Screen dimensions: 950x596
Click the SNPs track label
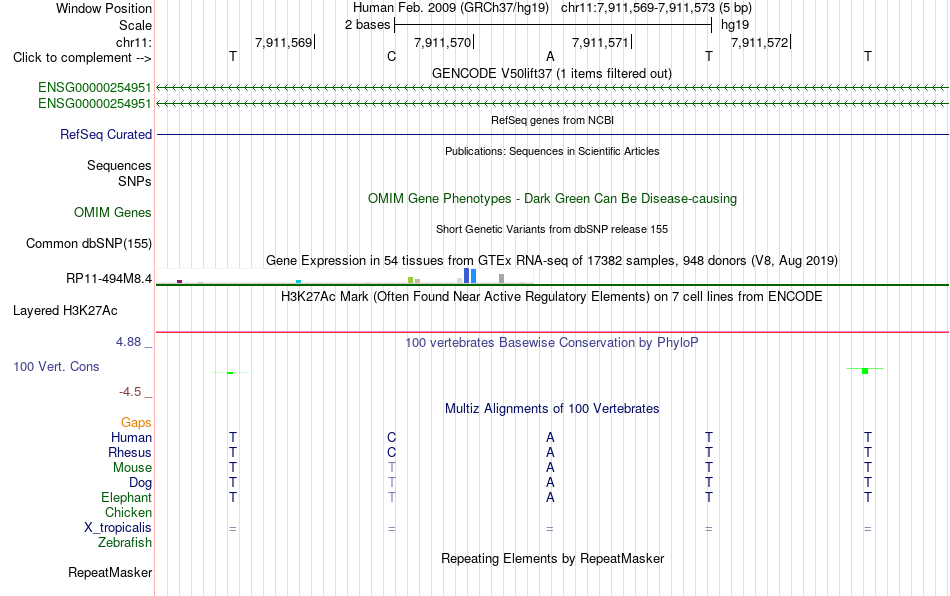[135, 181]
